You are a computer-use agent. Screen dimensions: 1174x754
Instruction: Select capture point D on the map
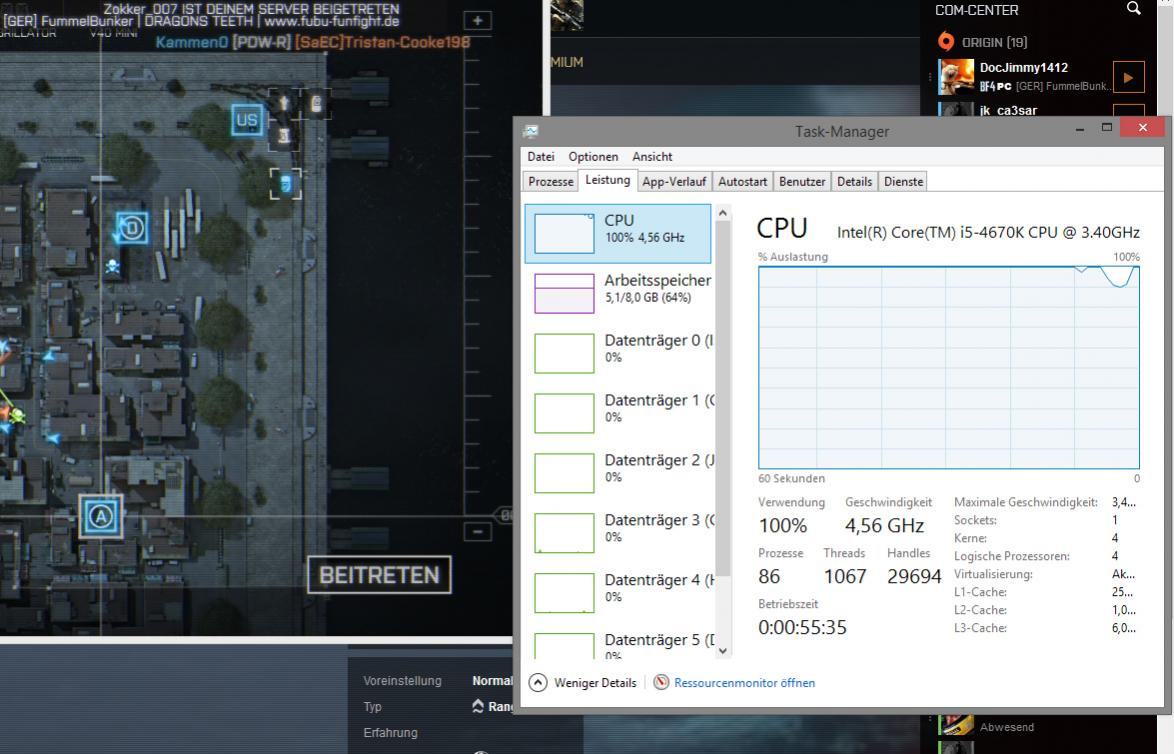[132, 228]
